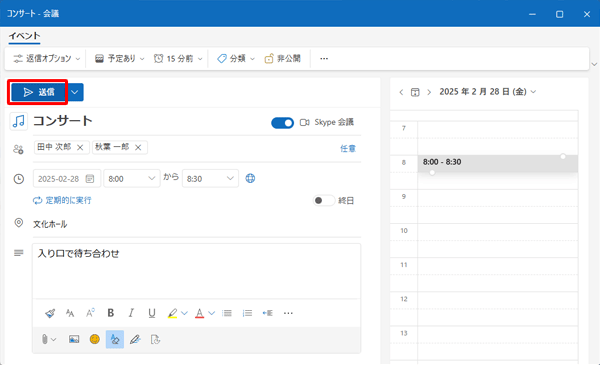Click the superscript font icon

pyautogui.click(x=90, y=313)
